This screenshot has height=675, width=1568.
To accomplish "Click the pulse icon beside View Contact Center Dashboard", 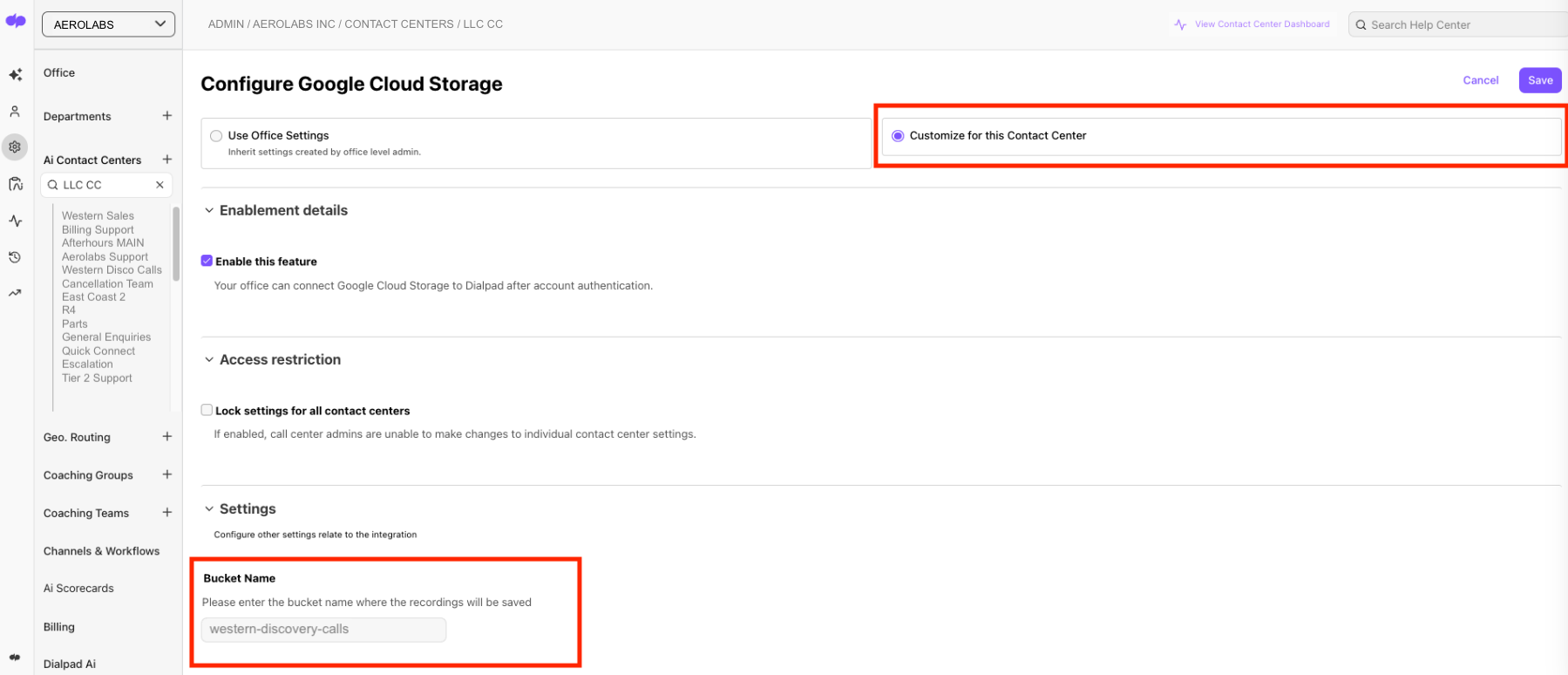I will 1180,24.
